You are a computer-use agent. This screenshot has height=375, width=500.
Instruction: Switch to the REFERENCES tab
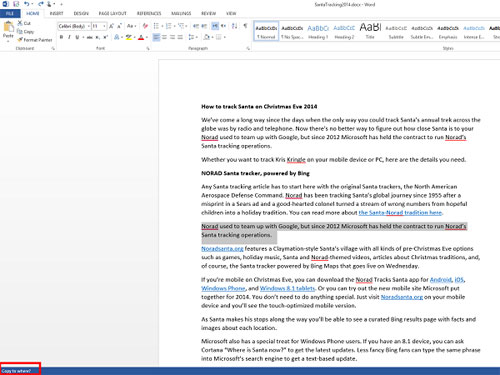click(x=149, y=13)
